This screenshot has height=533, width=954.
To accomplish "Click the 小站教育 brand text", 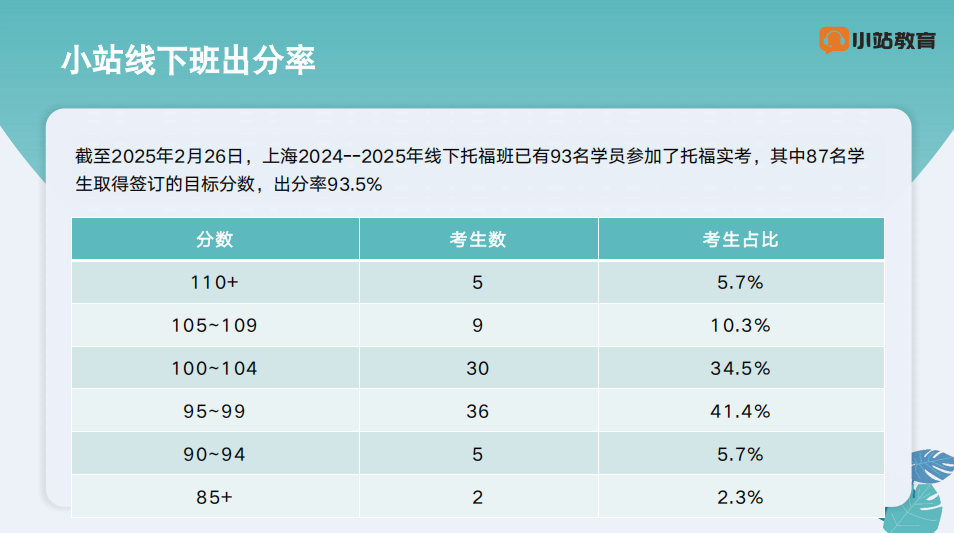I will point(894,41).
